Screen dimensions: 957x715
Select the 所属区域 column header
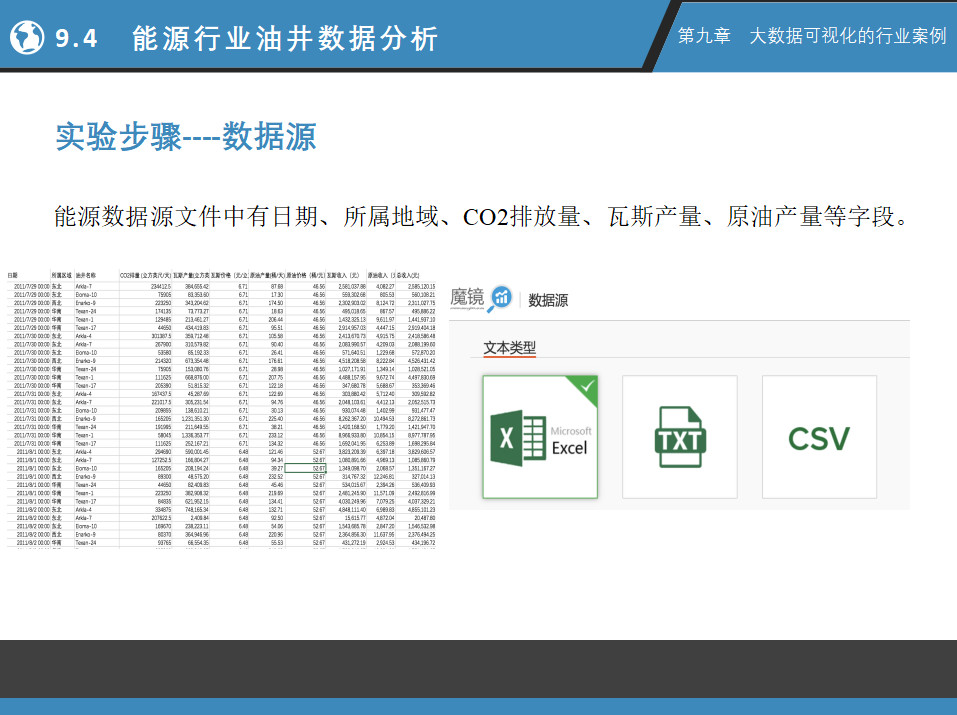coord(61,274)
